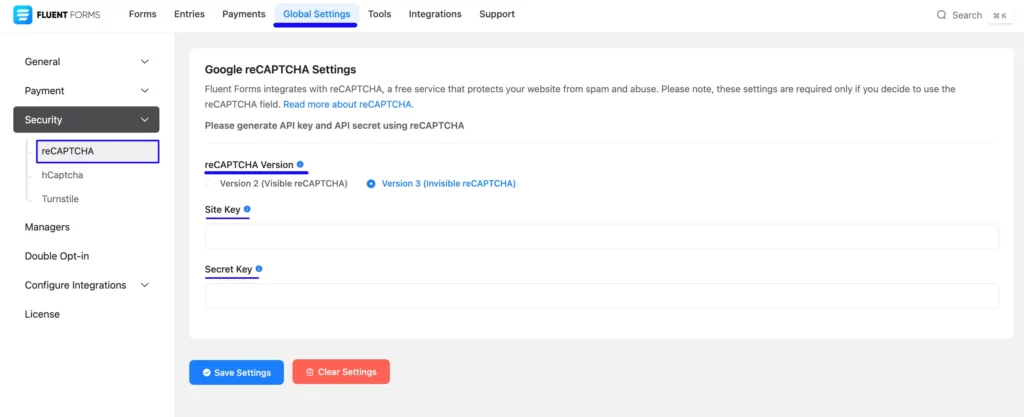
Task: Click info icon next to Secret Key
Action: click(x=259, y=269)
